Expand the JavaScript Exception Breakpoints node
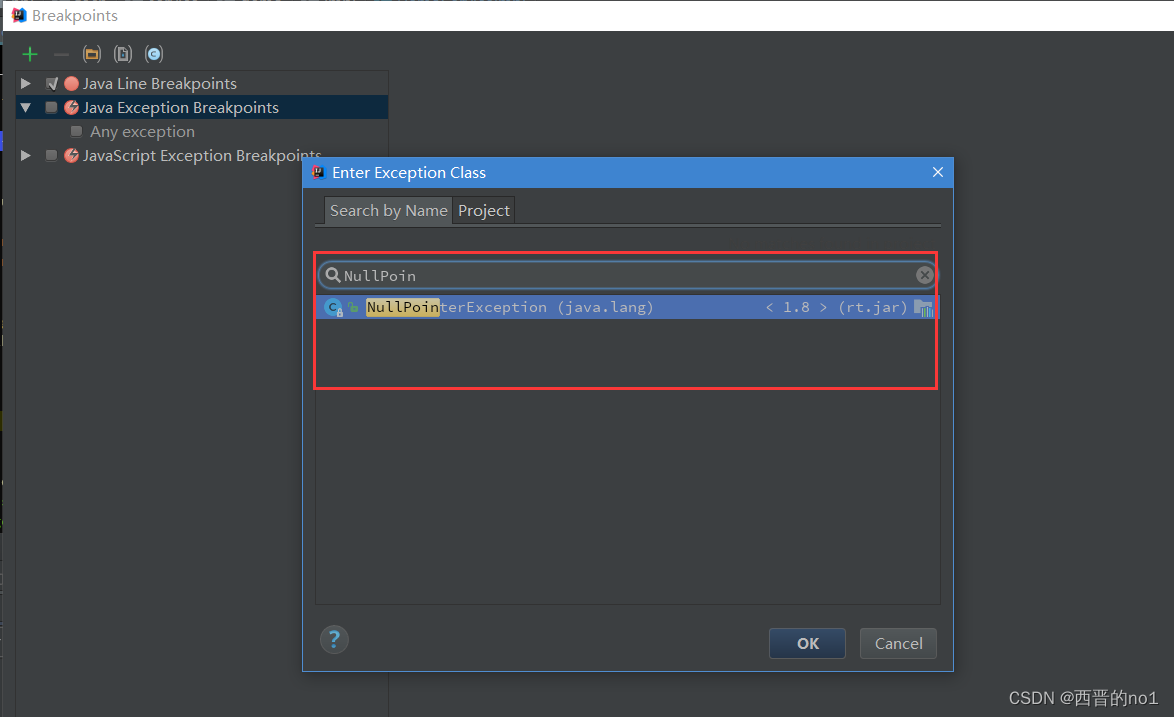The height and width of the screenshot is (717, 1174). coord(25,156)
